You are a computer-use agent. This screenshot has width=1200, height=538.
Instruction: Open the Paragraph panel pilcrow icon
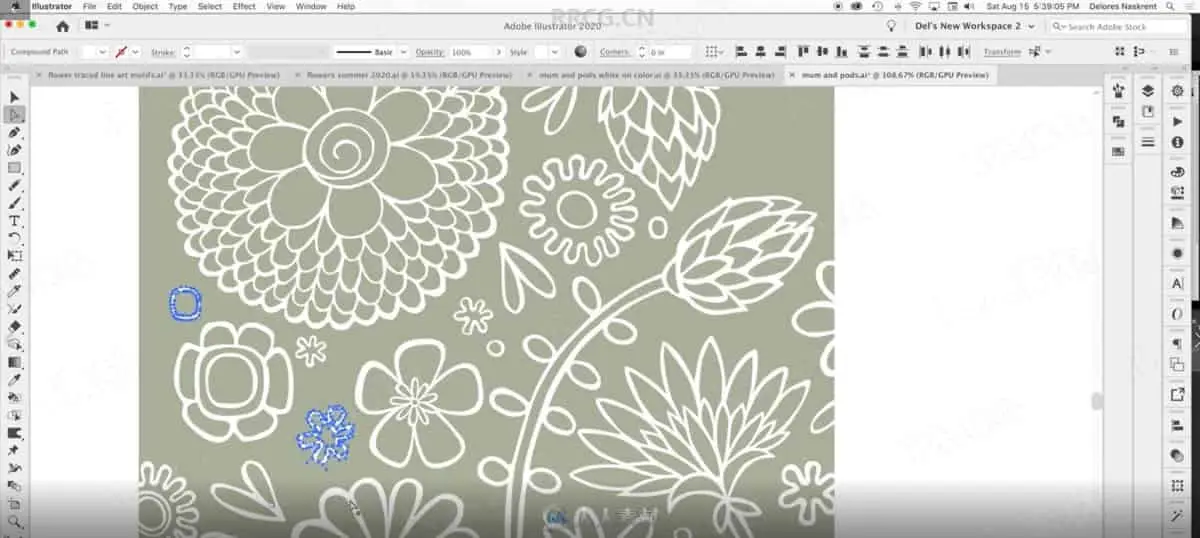coord(1177,343)
